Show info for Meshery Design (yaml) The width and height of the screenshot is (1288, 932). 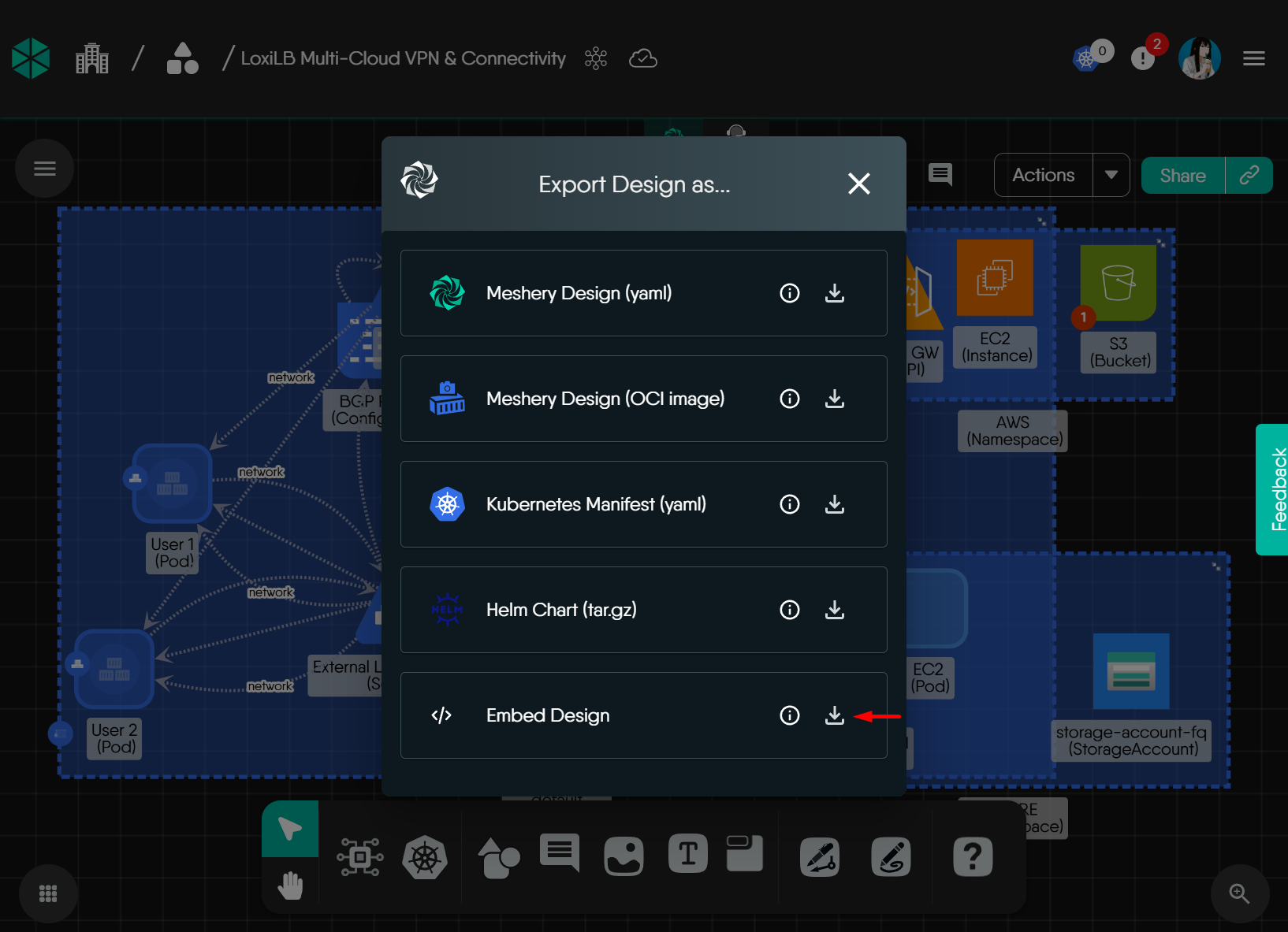(x=790, y=293)
